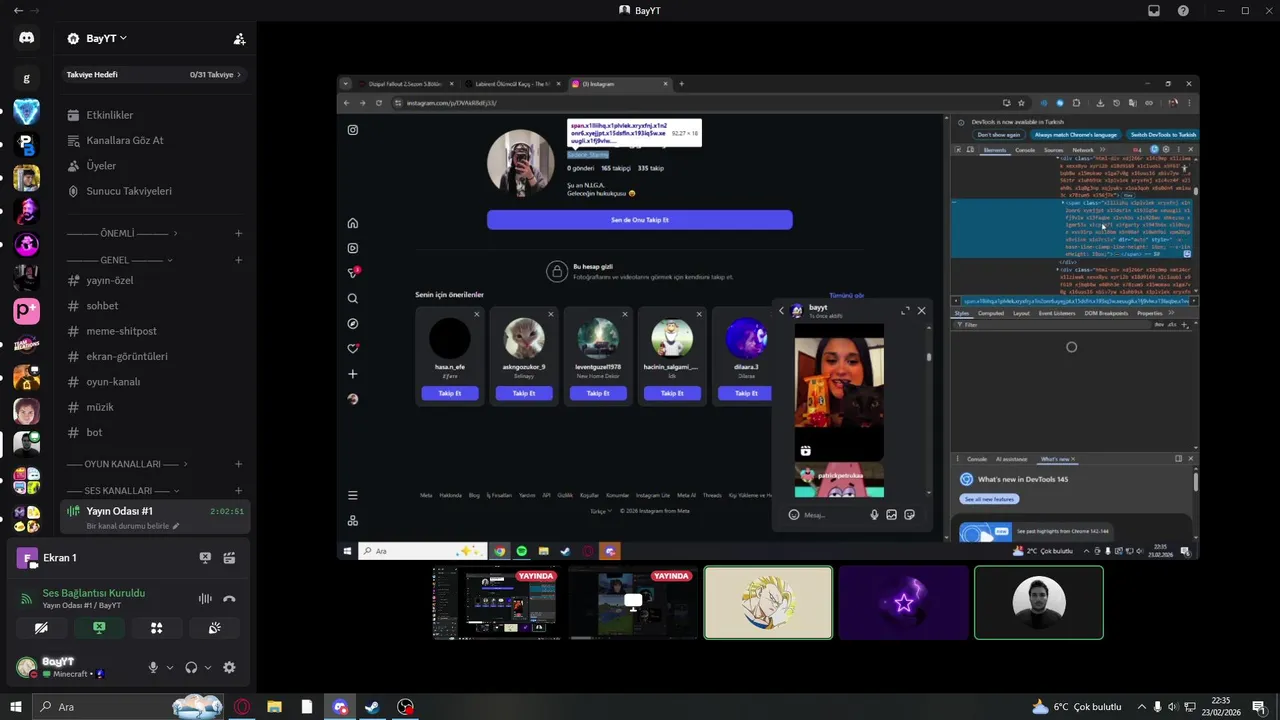Click the Windows Start button
Image resolution: width=1280 pixels, height=720 pixels.
click(16, 707)
